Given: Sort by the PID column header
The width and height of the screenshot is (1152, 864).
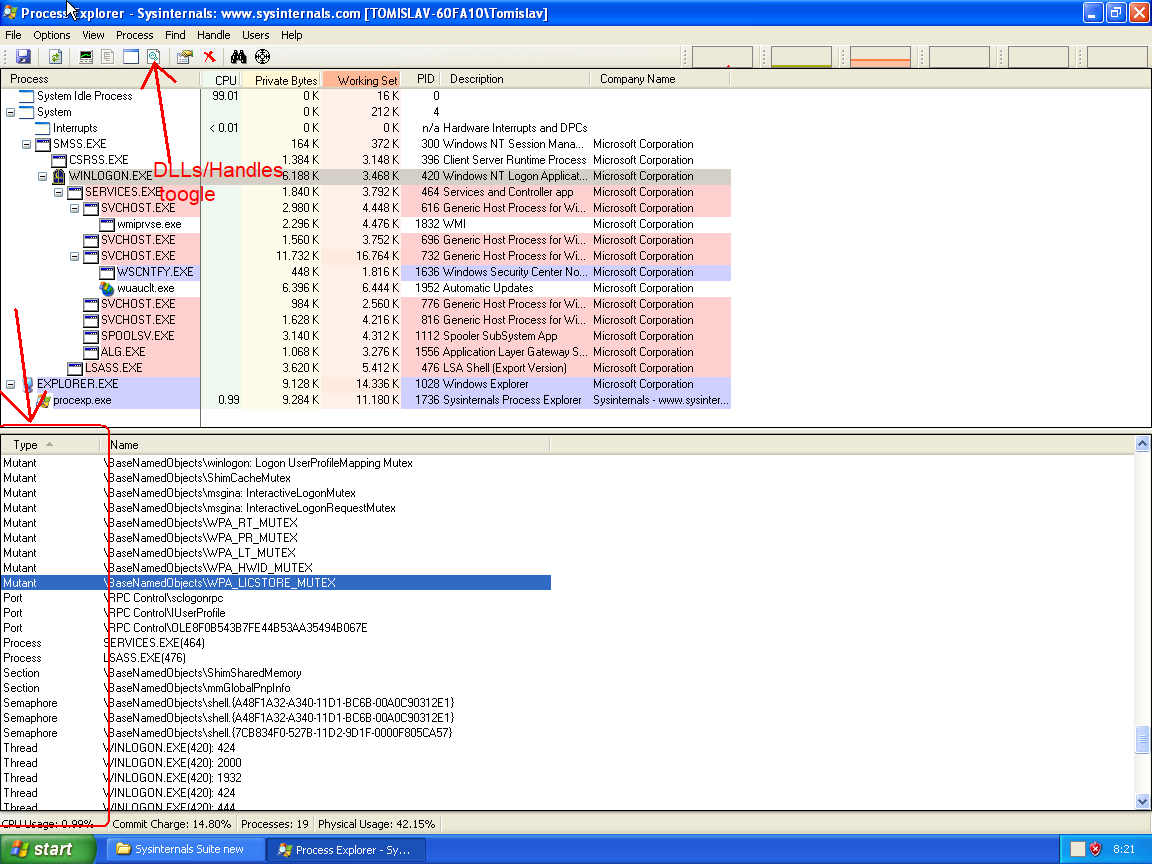Looking at the screenshot, I should pyautogui.click(x=422, y=79).
